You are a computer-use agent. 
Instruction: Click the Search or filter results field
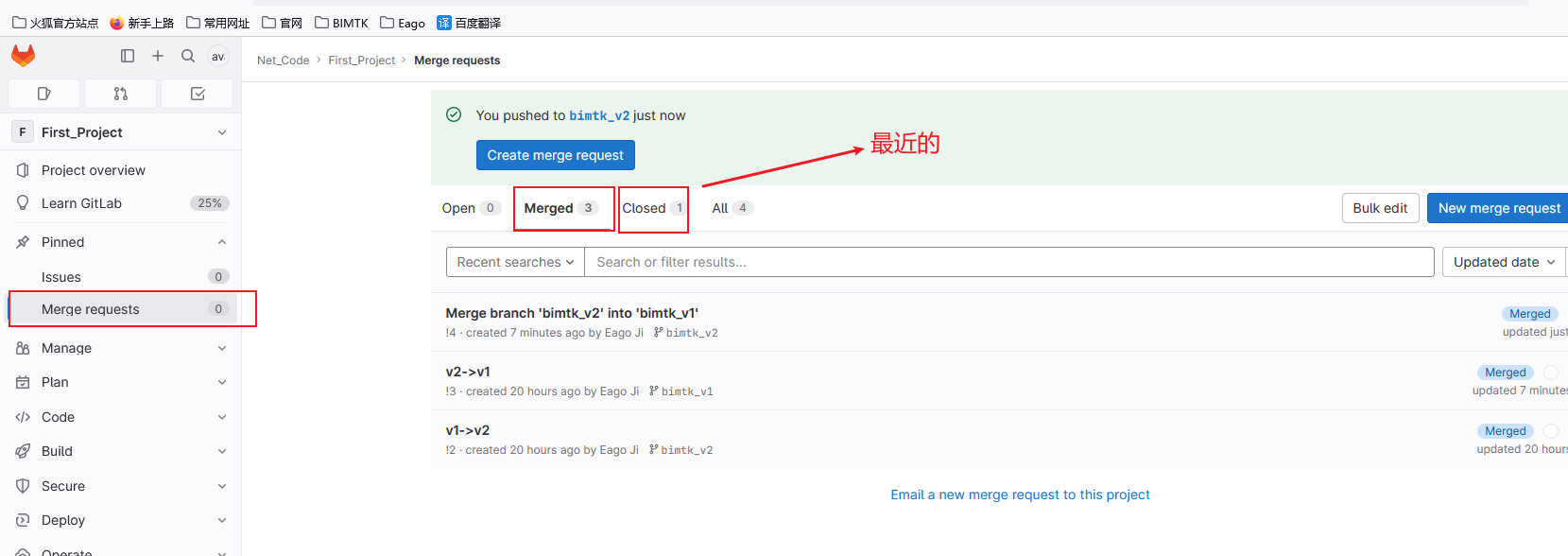[1008, 262]
